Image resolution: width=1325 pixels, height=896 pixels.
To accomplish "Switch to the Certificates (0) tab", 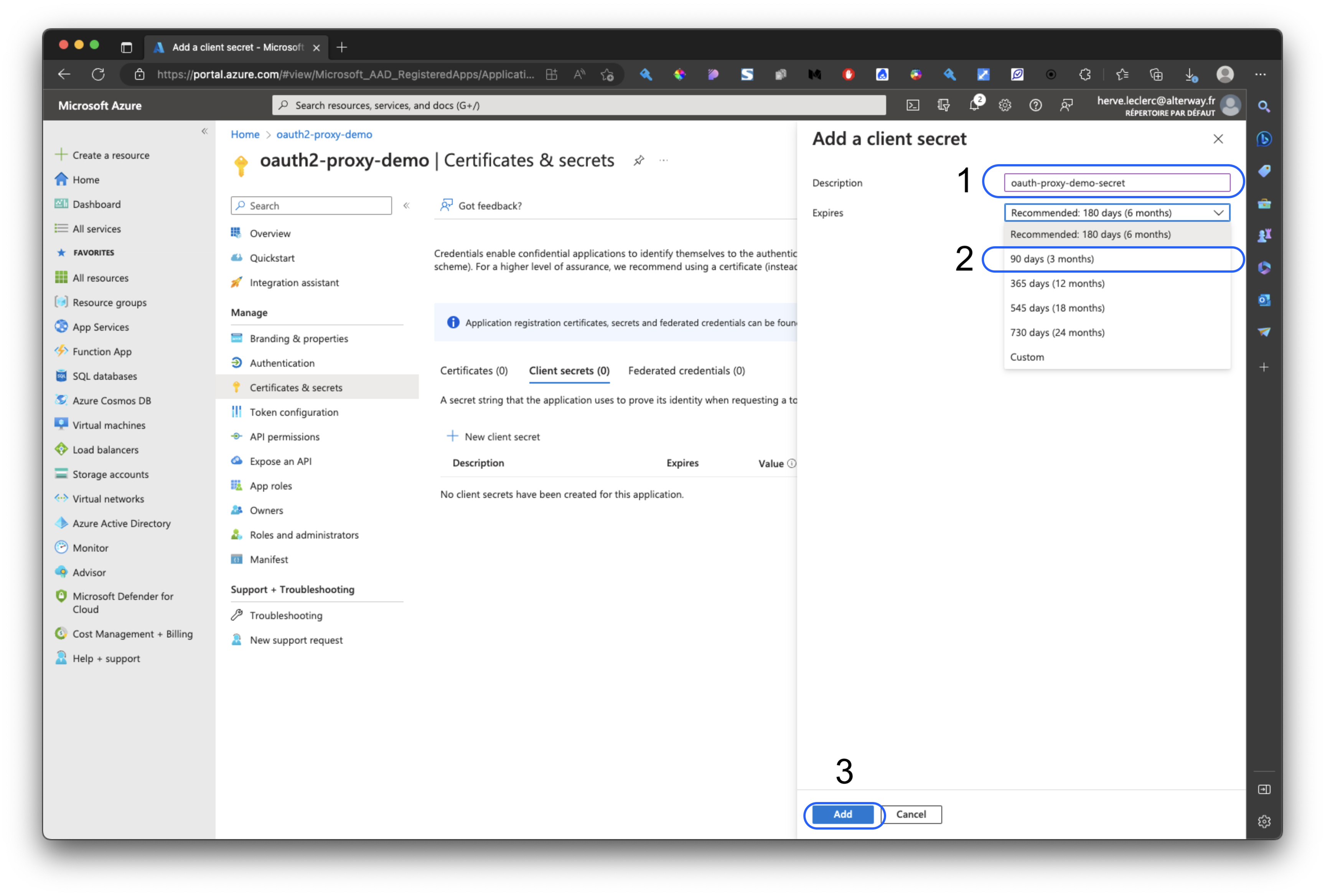I will pyautogui.click(x=474, y=371).
